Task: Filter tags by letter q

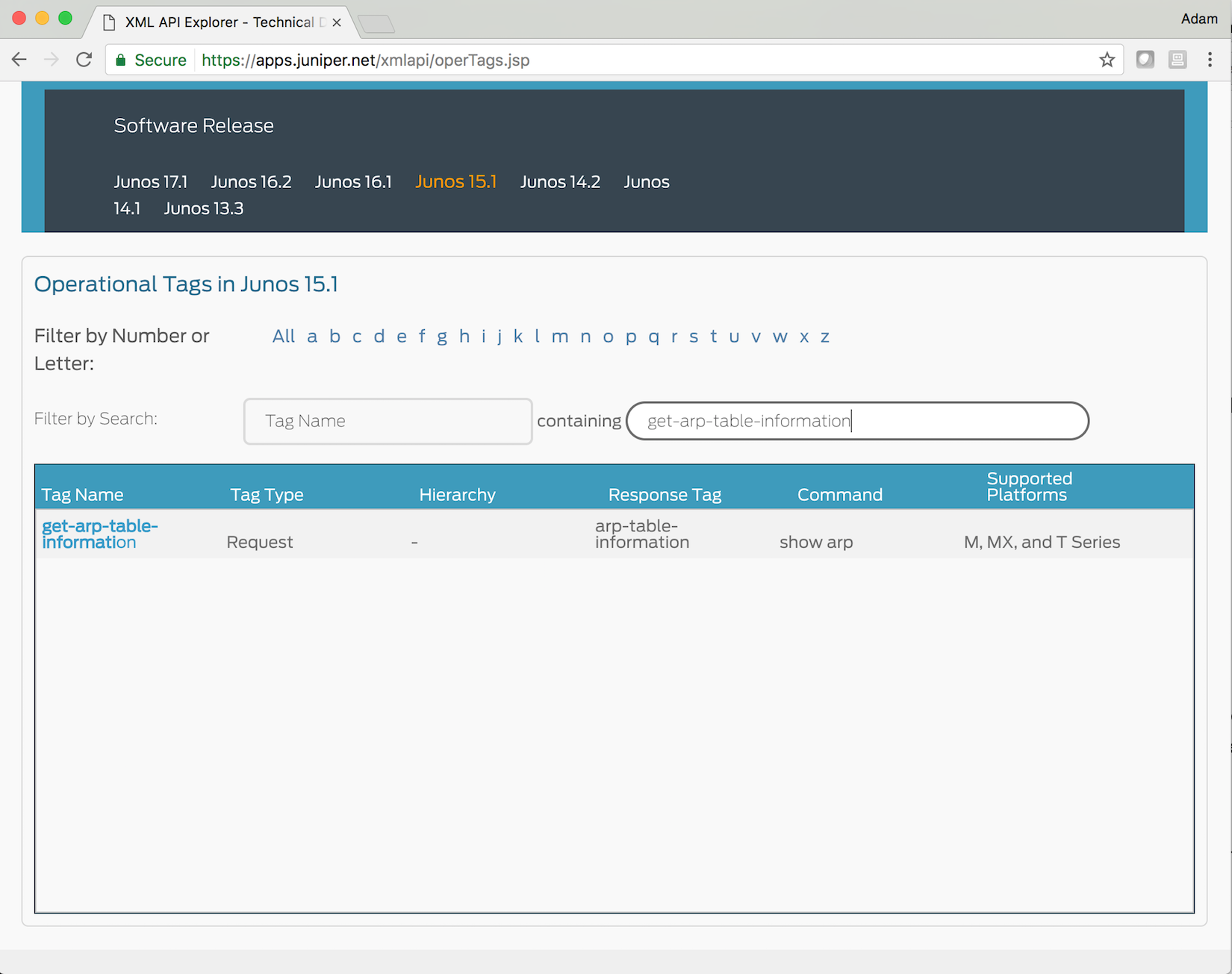Action: click(x=654, y=337)
